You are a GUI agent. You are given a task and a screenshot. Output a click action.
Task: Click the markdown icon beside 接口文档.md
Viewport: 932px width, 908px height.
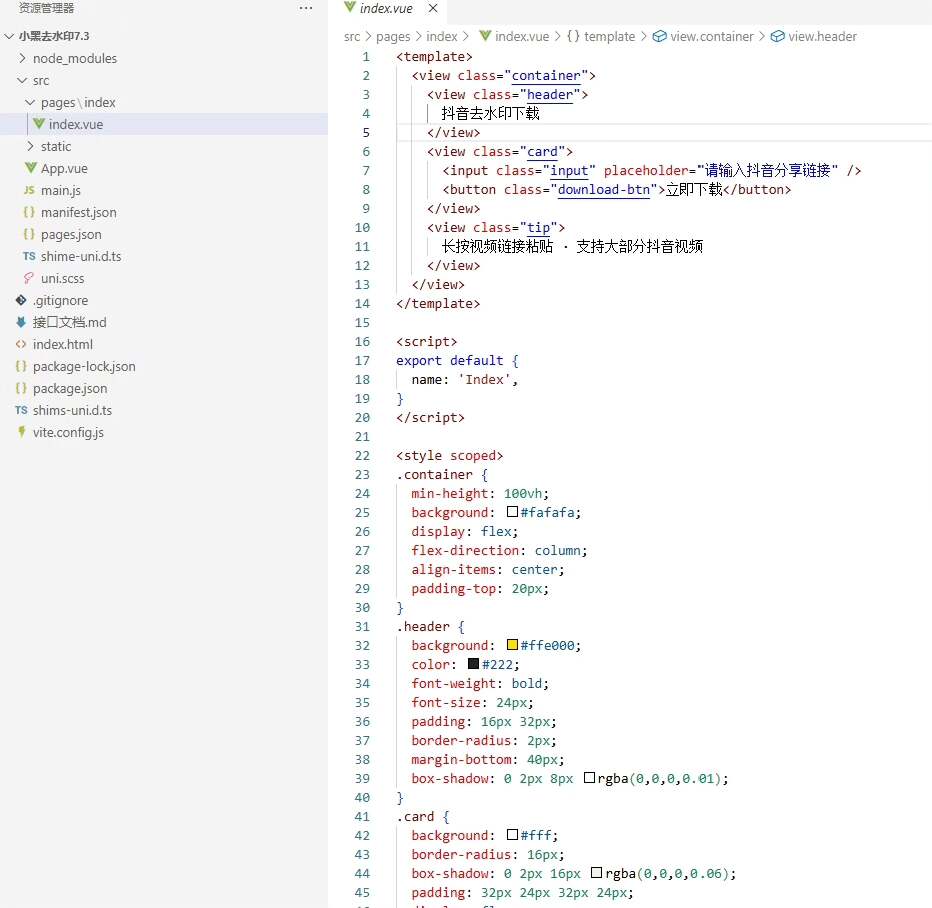tap(21, 322)
